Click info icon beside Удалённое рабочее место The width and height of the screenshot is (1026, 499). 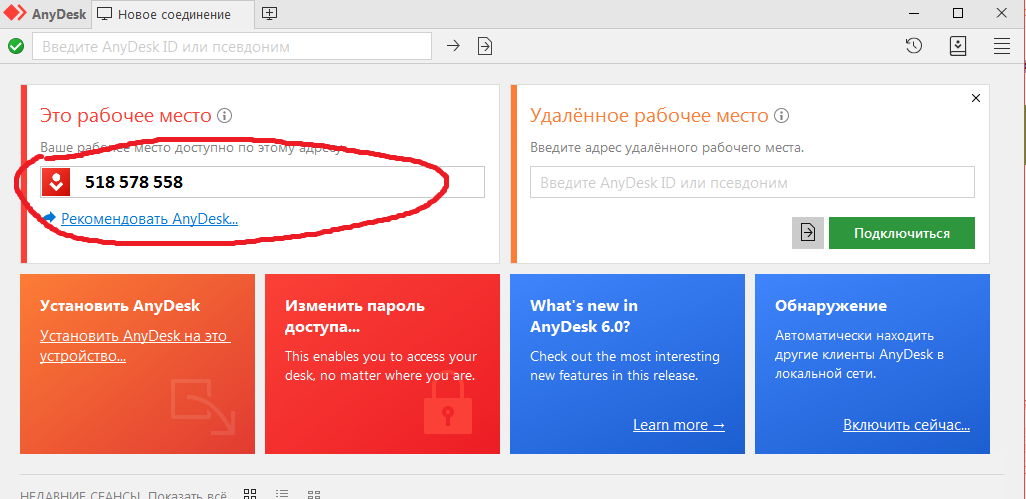781,116
